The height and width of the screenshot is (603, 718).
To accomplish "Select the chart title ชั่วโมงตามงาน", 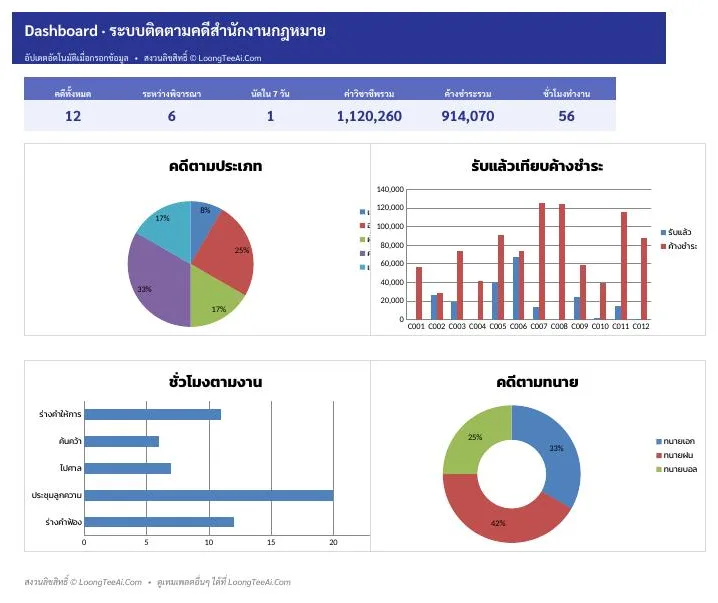I will [x=215, y=381].
